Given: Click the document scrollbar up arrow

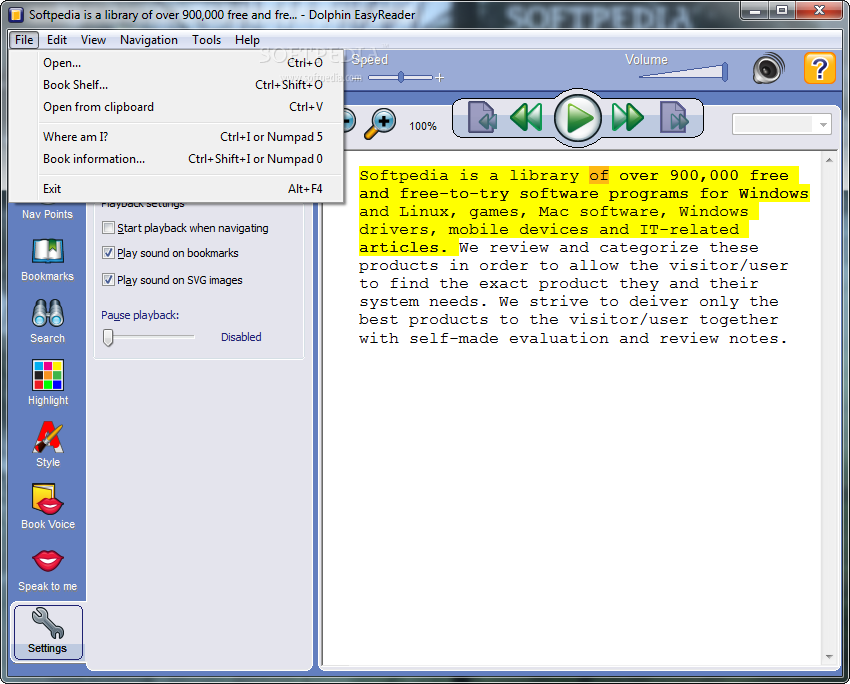Looking at the screenshot, I should tap(829, 160).
